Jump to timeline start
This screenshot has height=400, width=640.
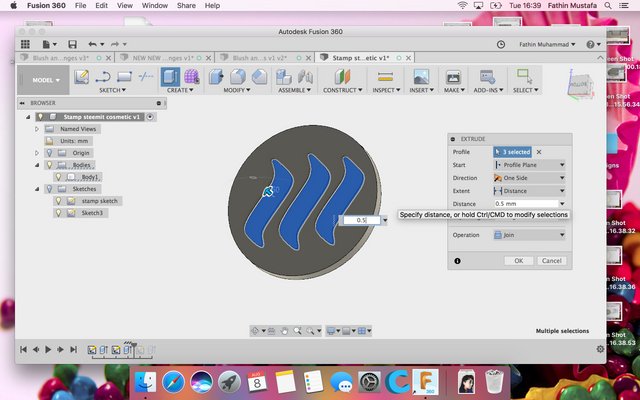[23, 349]
